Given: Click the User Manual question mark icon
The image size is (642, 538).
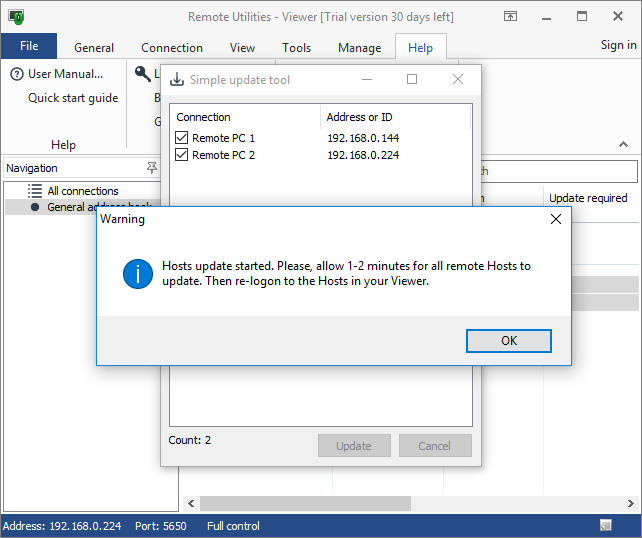Looking at the screenshot, I should click(x=17, y=74).
